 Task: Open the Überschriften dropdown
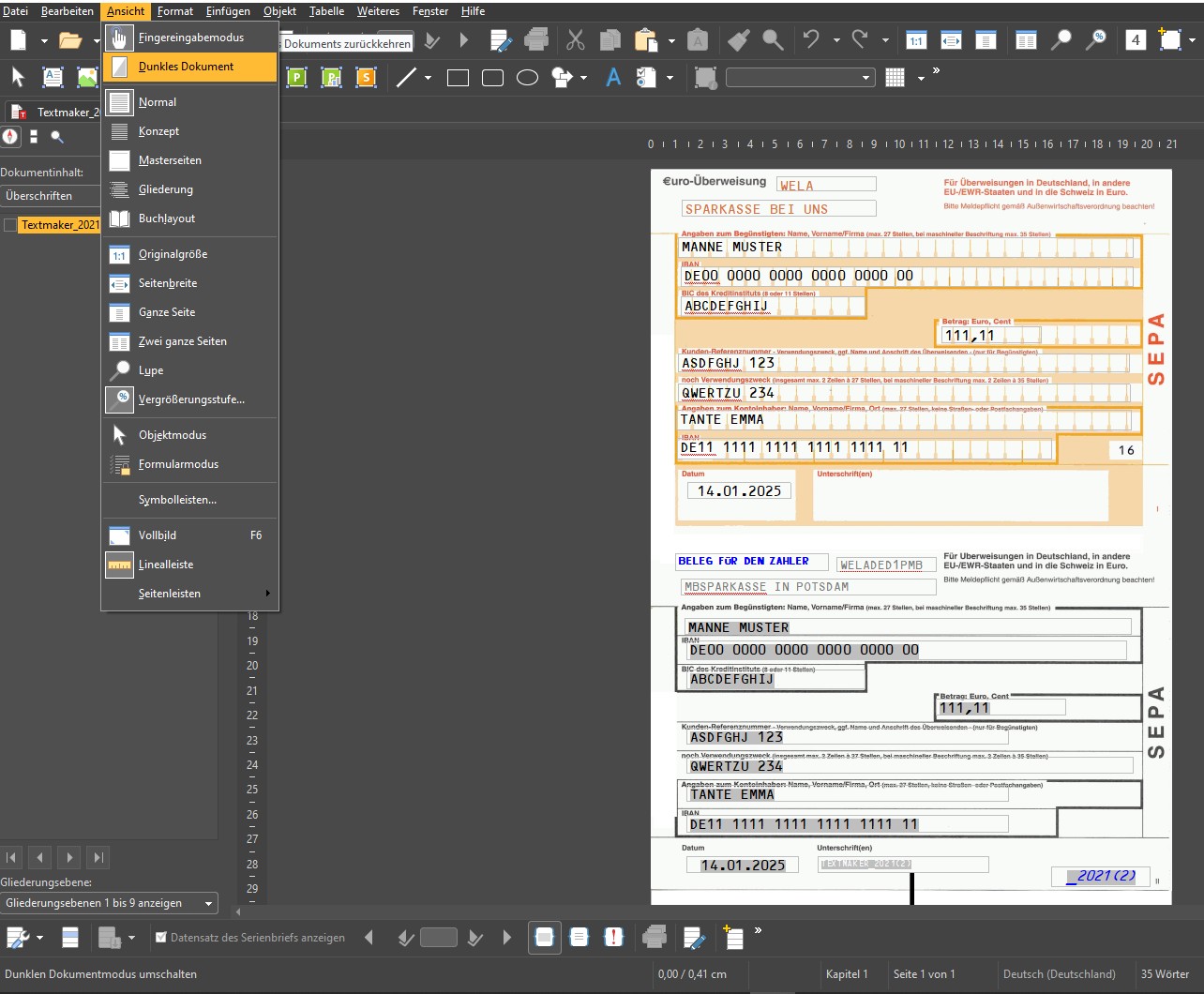click(51, 196)
